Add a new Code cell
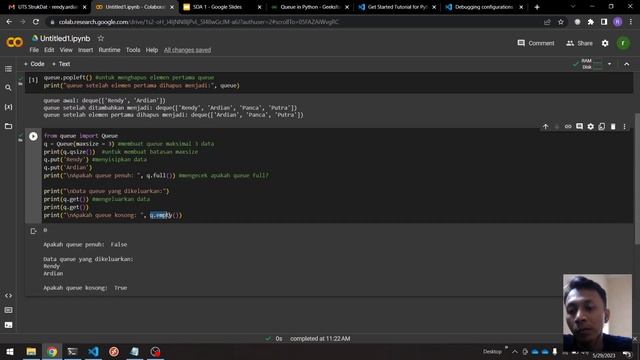Viewport: 640px width, 360px height. [34, 64]
